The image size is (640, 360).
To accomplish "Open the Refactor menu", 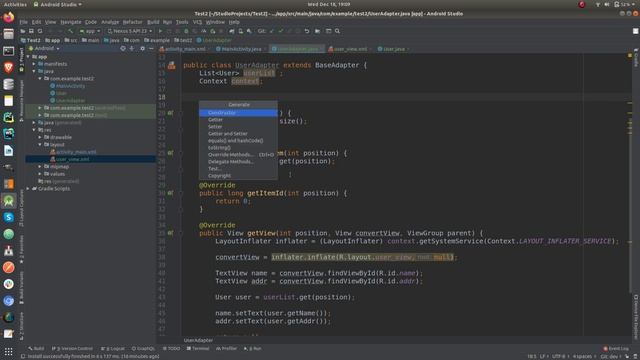I will [132, 22].
